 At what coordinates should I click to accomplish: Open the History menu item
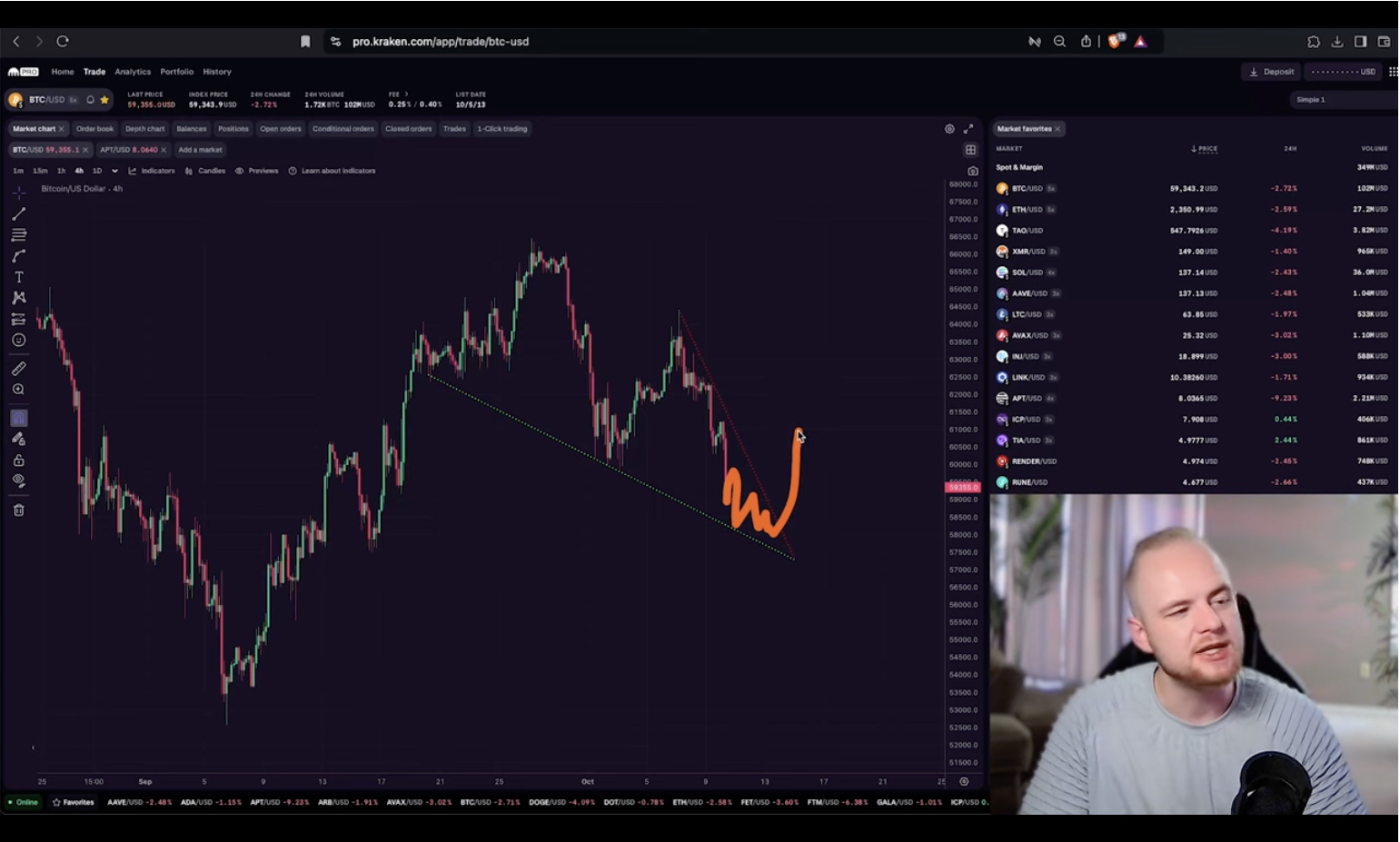coord(217,72)
